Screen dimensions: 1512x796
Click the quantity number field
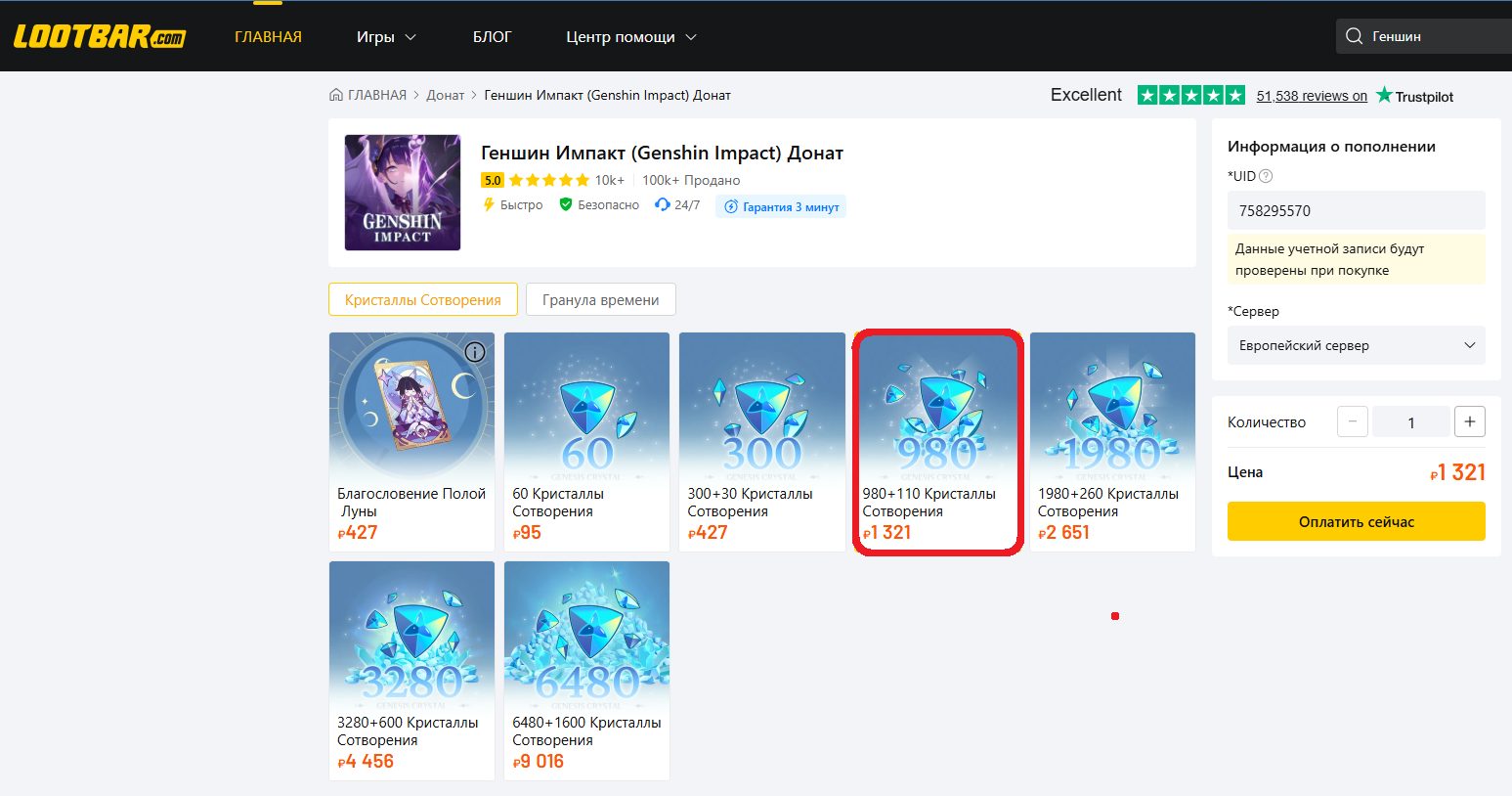[1410, 421]
